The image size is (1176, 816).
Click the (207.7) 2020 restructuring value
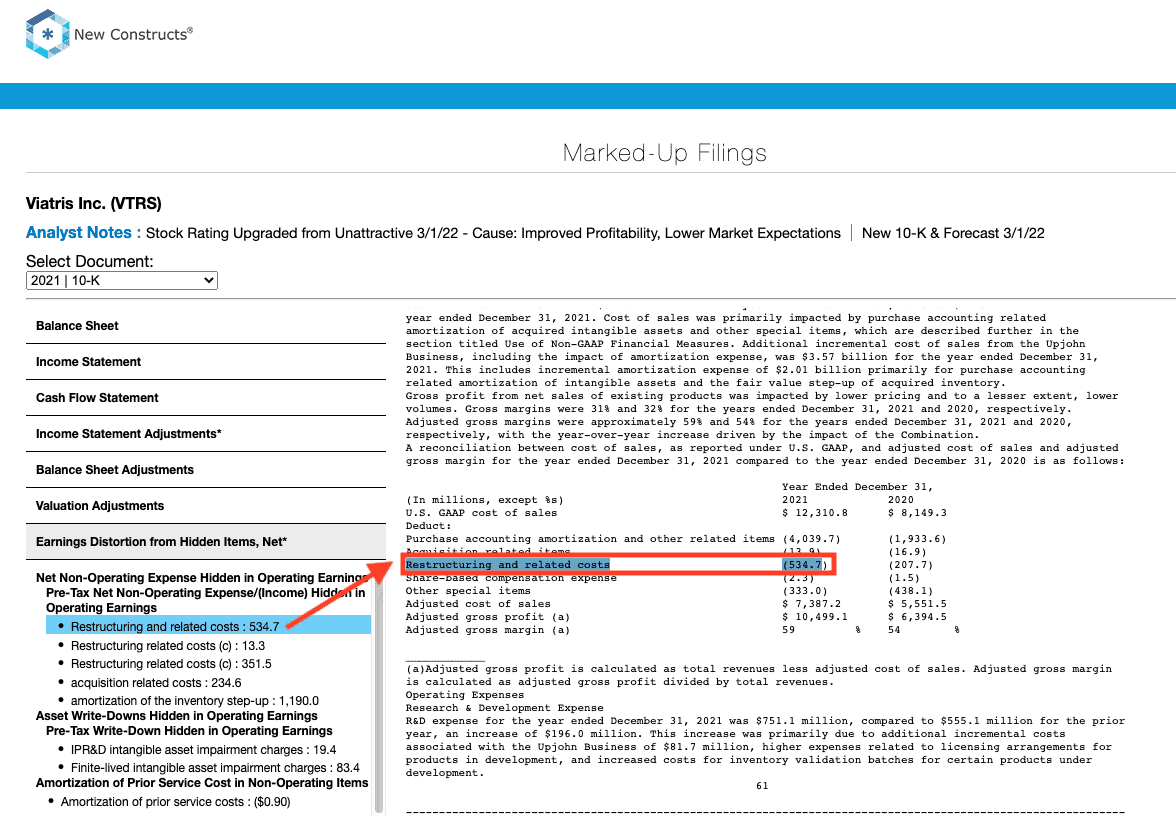(x=910, y=565)
